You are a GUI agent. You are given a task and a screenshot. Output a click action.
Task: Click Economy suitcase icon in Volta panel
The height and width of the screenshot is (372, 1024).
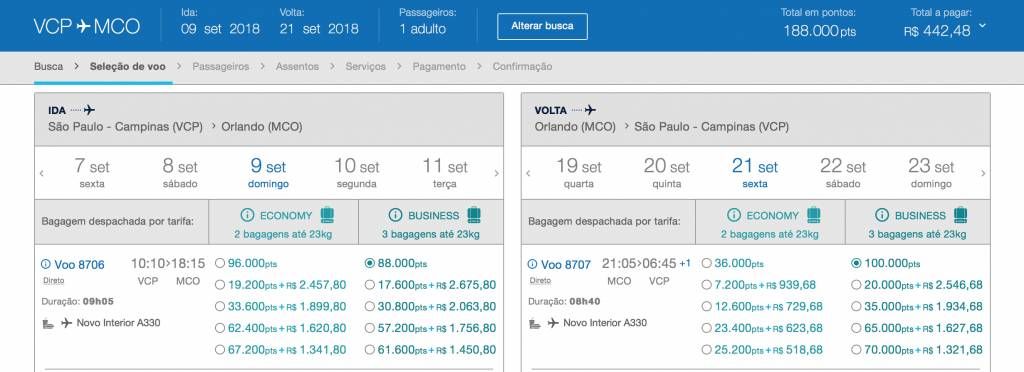(x=813, y=214)
